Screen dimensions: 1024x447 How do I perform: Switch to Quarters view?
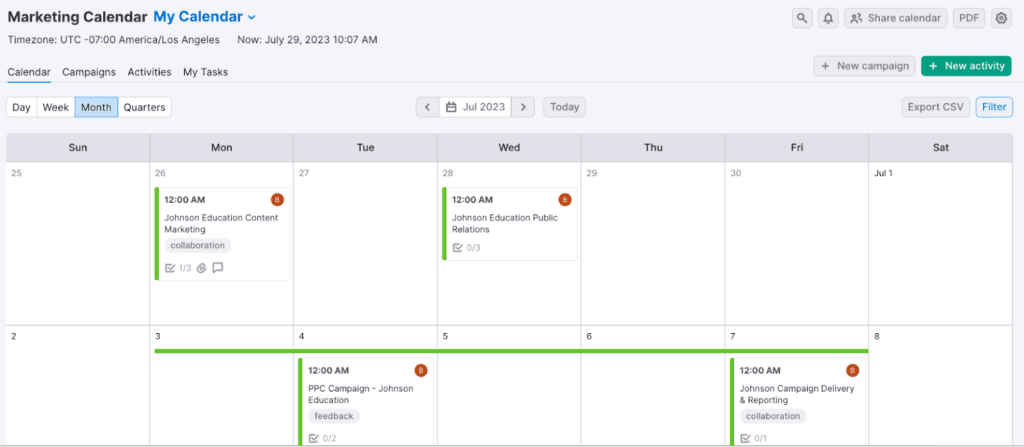pos(144,107)
